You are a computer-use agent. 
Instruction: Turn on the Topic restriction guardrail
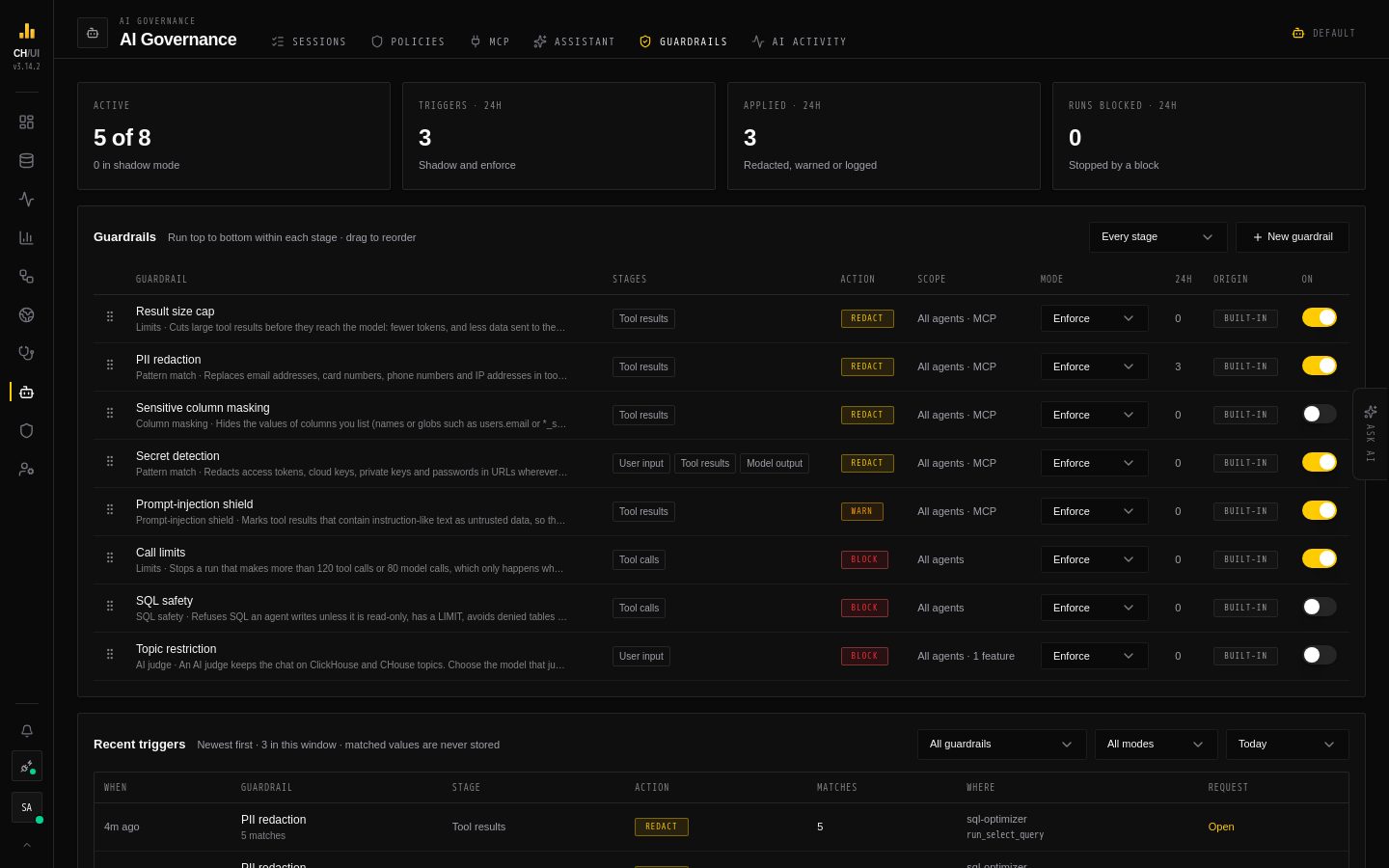click(x=1319, y=655)
